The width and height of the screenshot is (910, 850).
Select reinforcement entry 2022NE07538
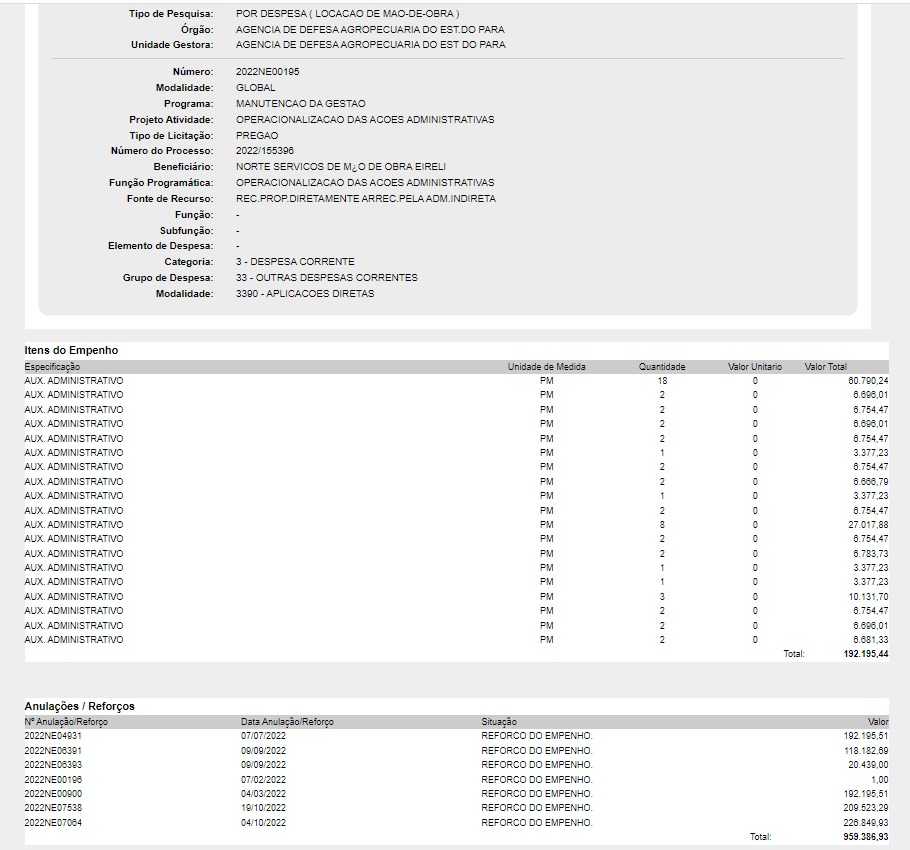click(53, 808)
